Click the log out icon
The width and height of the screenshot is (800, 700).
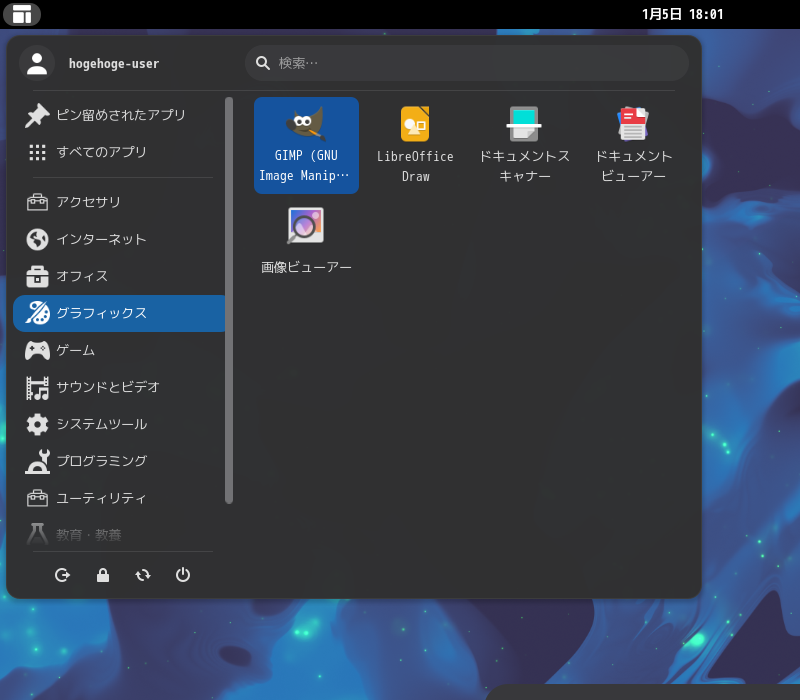pyautogui.click(x=62, y=575)
